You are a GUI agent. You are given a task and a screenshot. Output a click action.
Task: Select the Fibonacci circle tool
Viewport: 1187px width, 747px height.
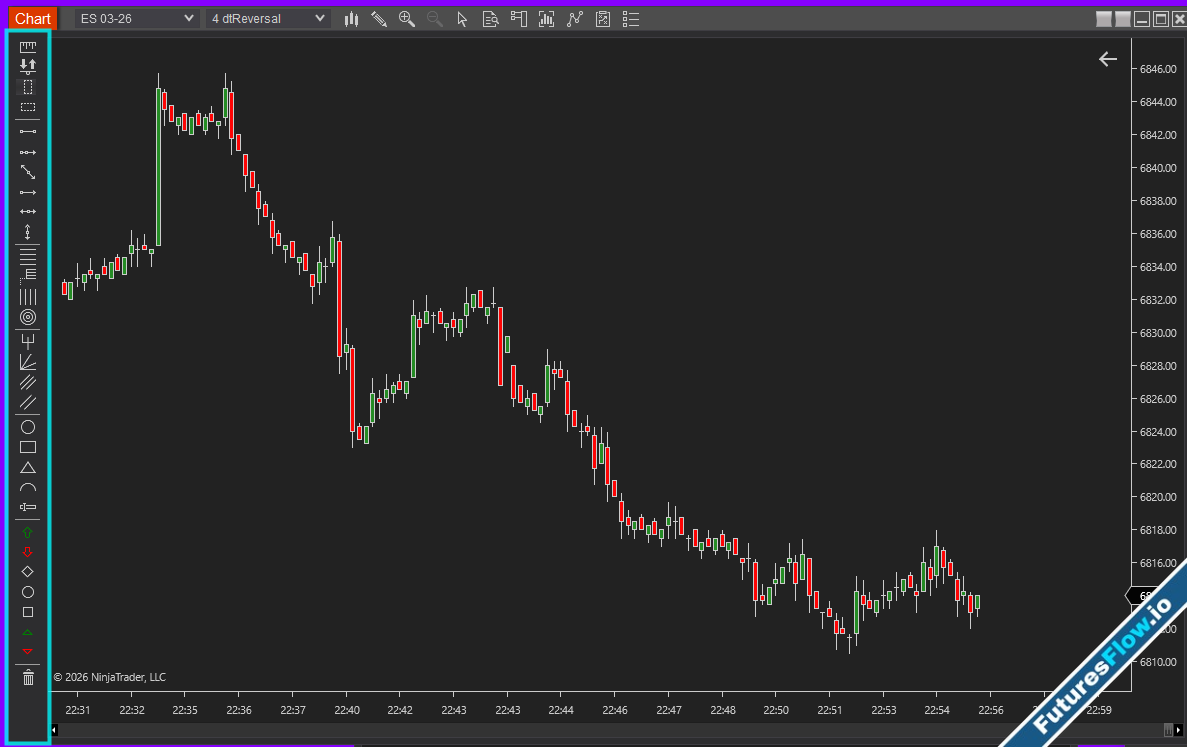pyautogui.click(x=28, y=317)
